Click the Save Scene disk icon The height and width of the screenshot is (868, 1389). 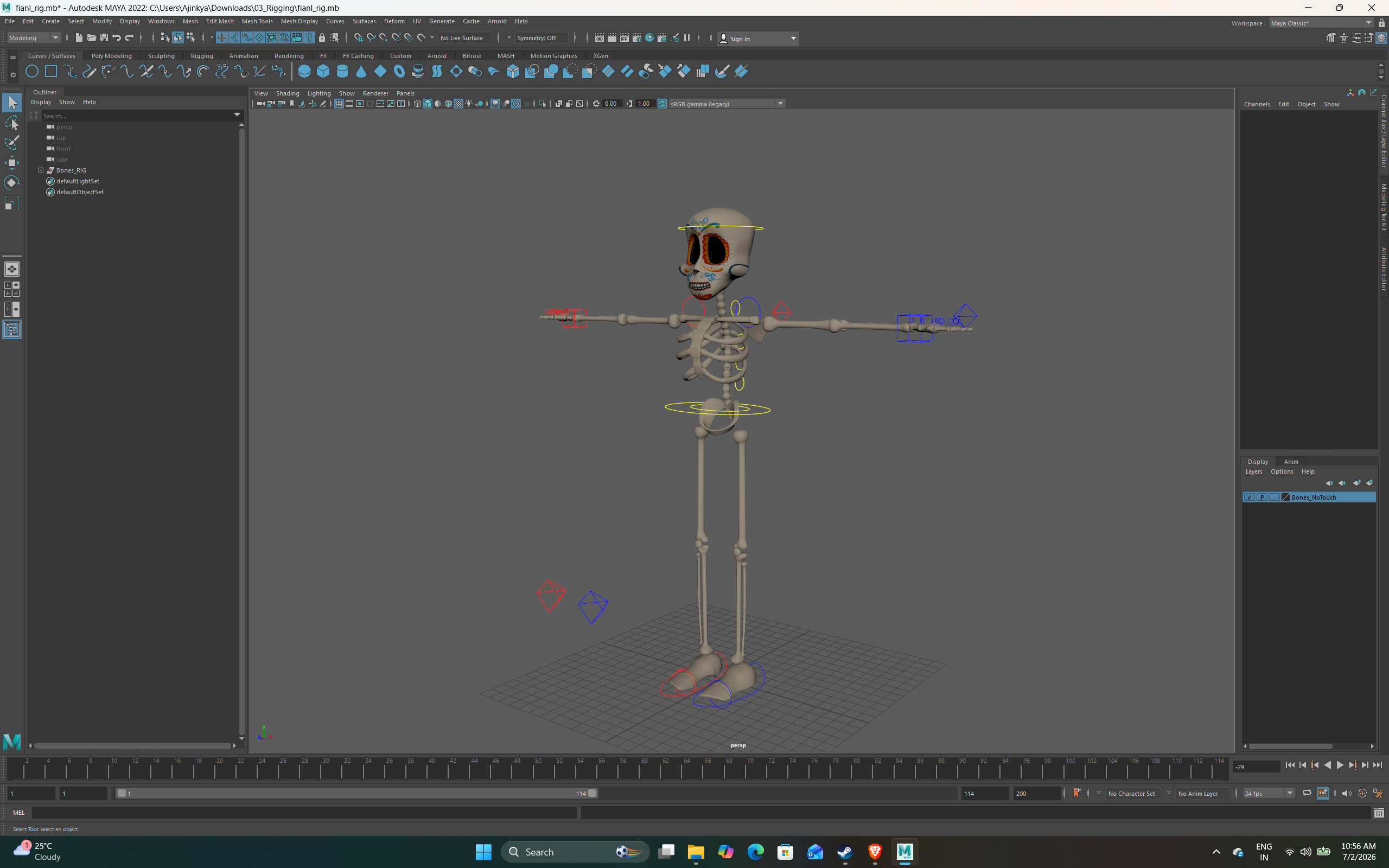click(104, 38)
